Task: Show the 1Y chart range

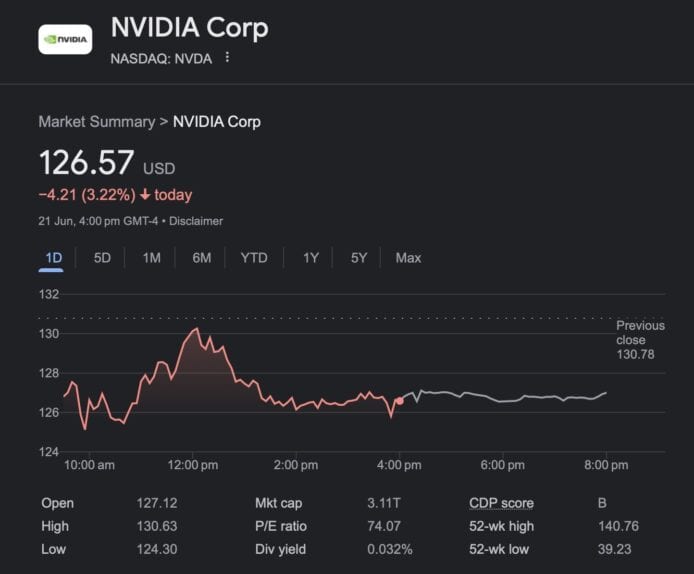Action: coord(311,258)
